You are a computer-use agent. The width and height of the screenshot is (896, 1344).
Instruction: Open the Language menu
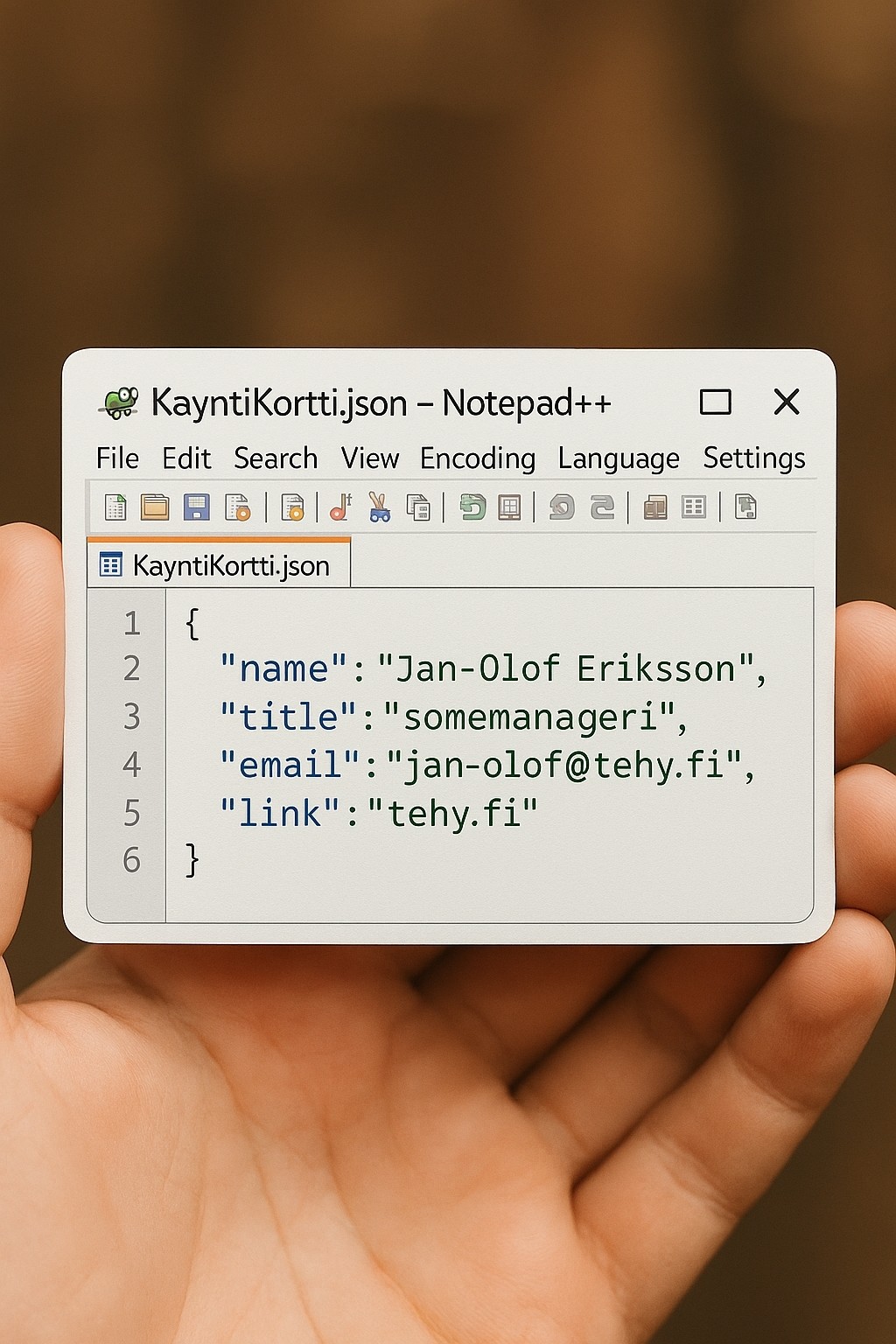pos(619,458)
